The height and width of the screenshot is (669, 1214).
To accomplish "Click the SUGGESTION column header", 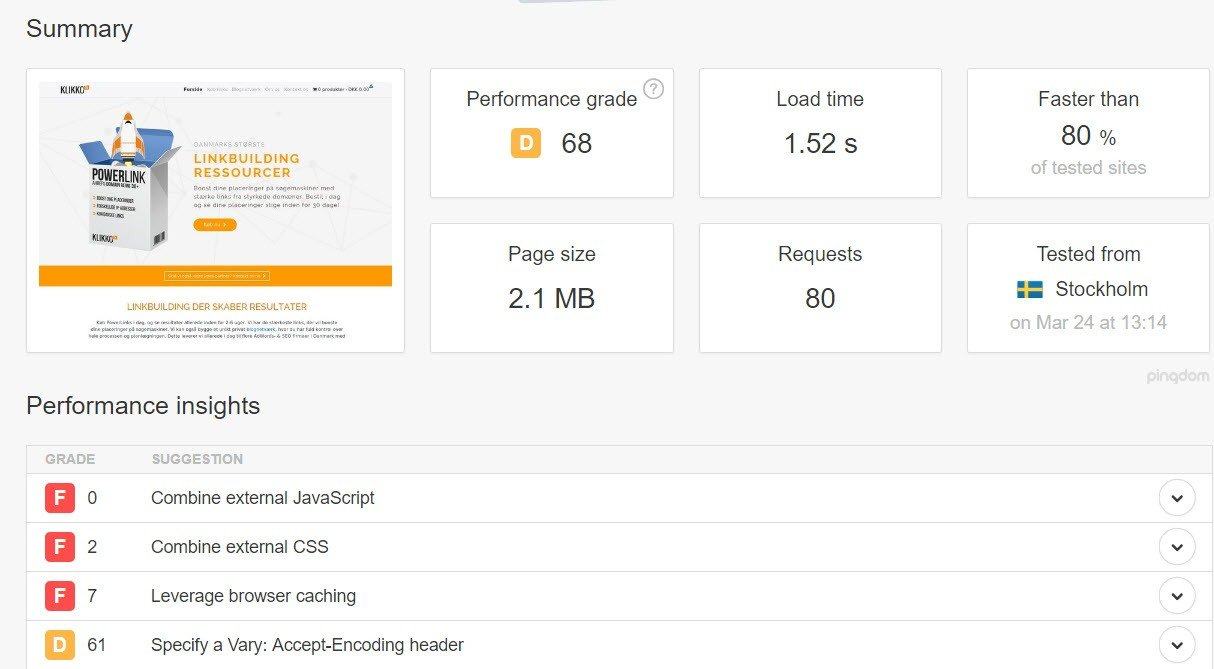I will click(x=197, y=459).
